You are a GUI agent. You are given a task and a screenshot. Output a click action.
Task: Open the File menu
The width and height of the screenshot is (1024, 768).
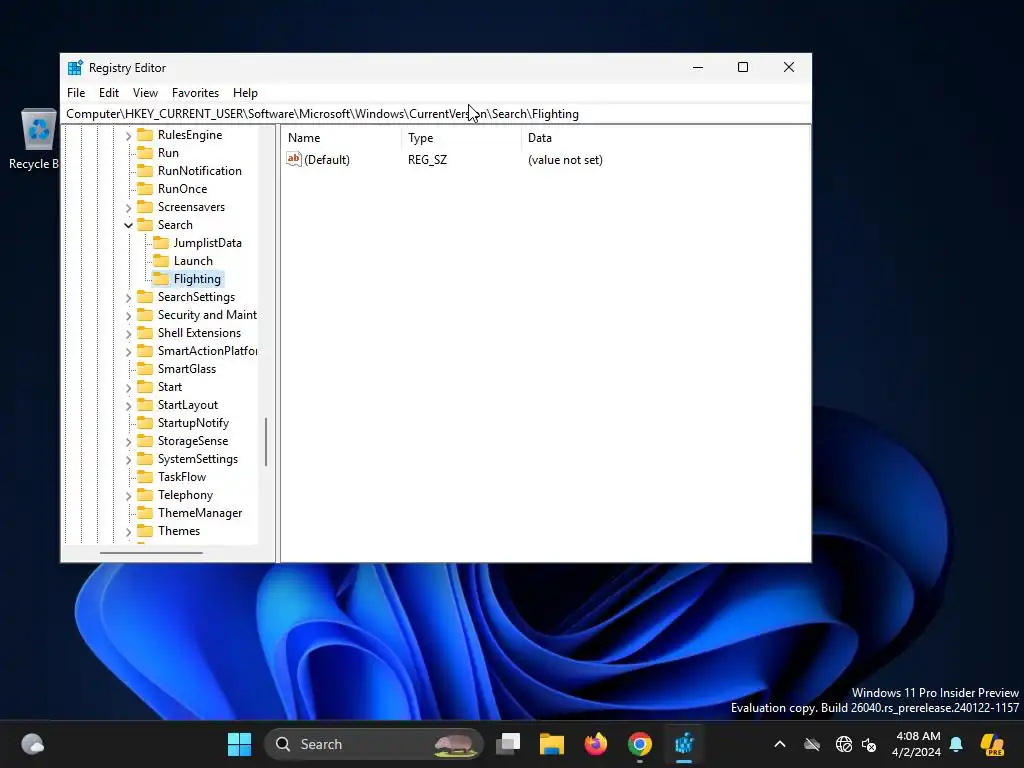76,93
